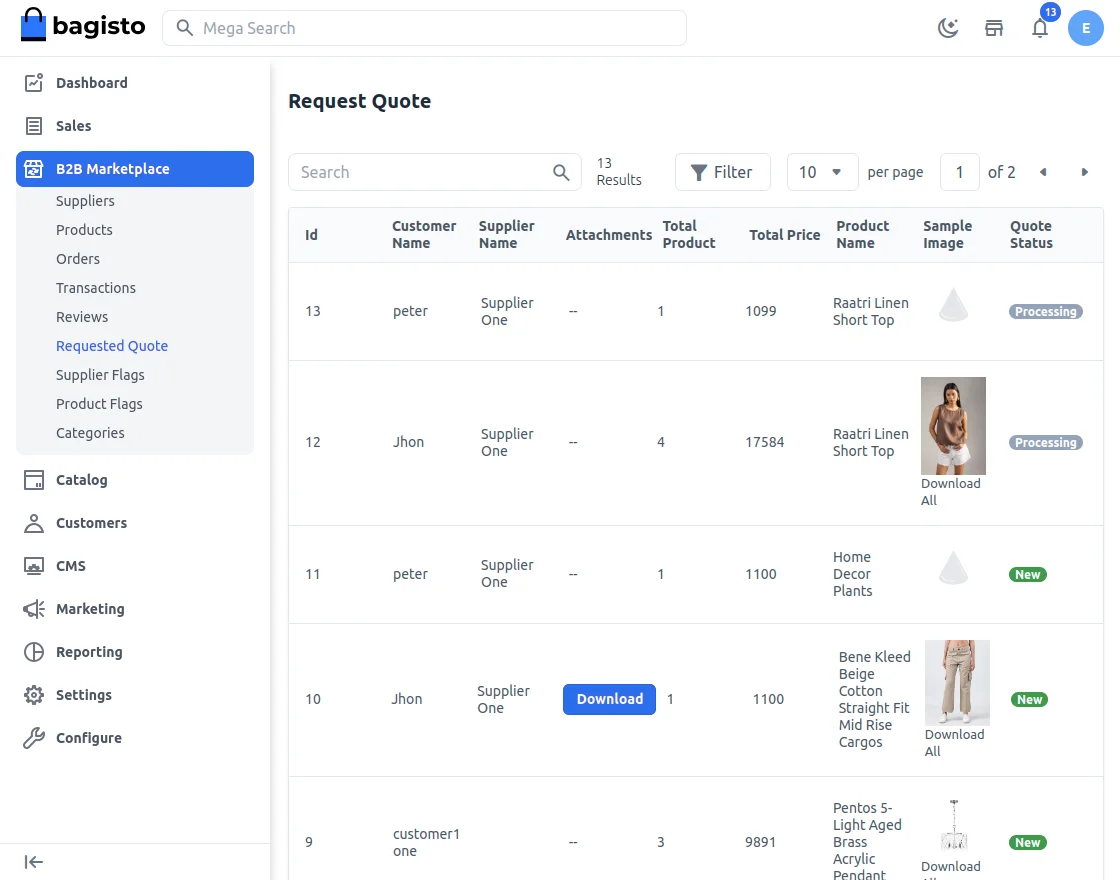Open the Filter panel
1120x880 pixels.
[x=722, y=172]
